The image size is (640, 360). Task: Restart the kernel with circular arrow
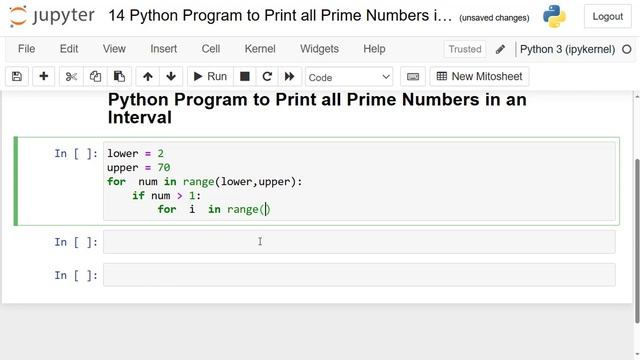(267, 76)
